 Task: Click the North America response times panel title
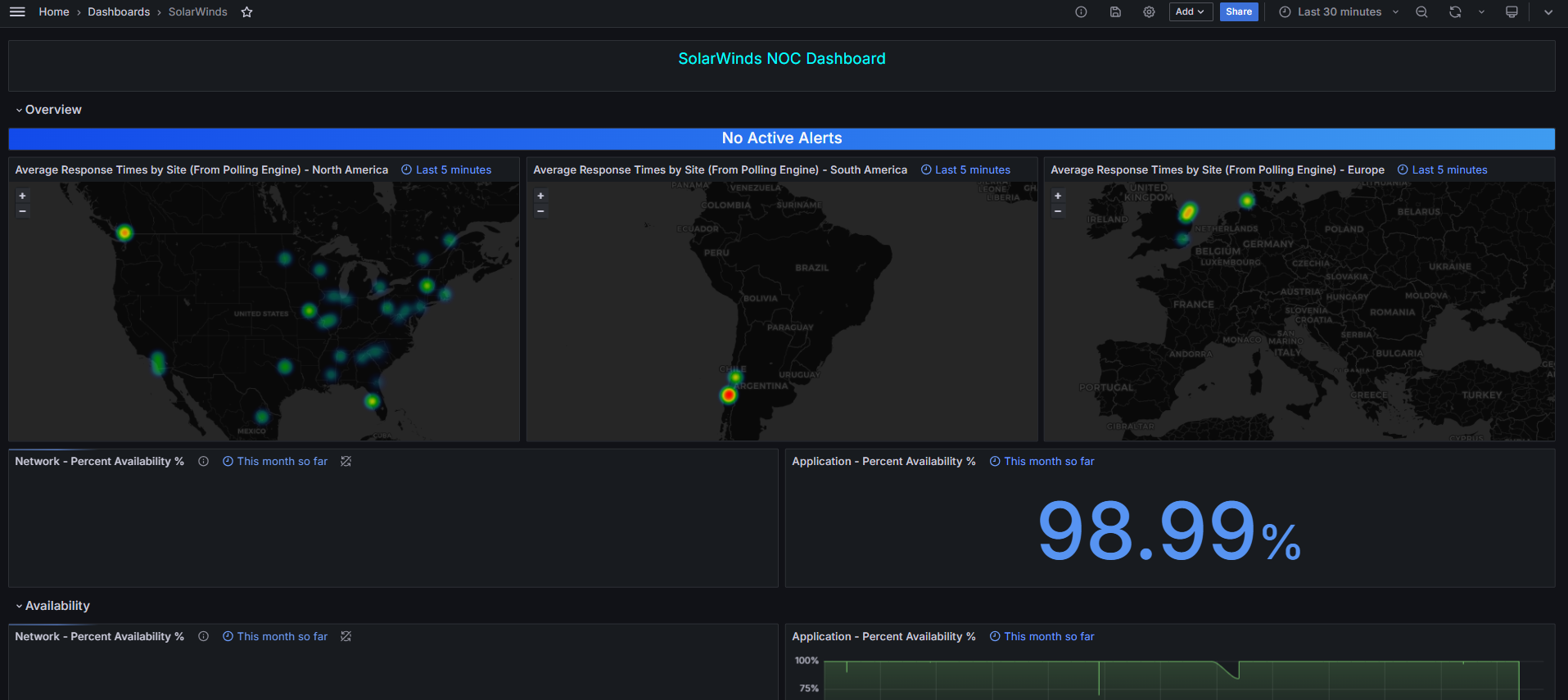click(x=201, y=170)
